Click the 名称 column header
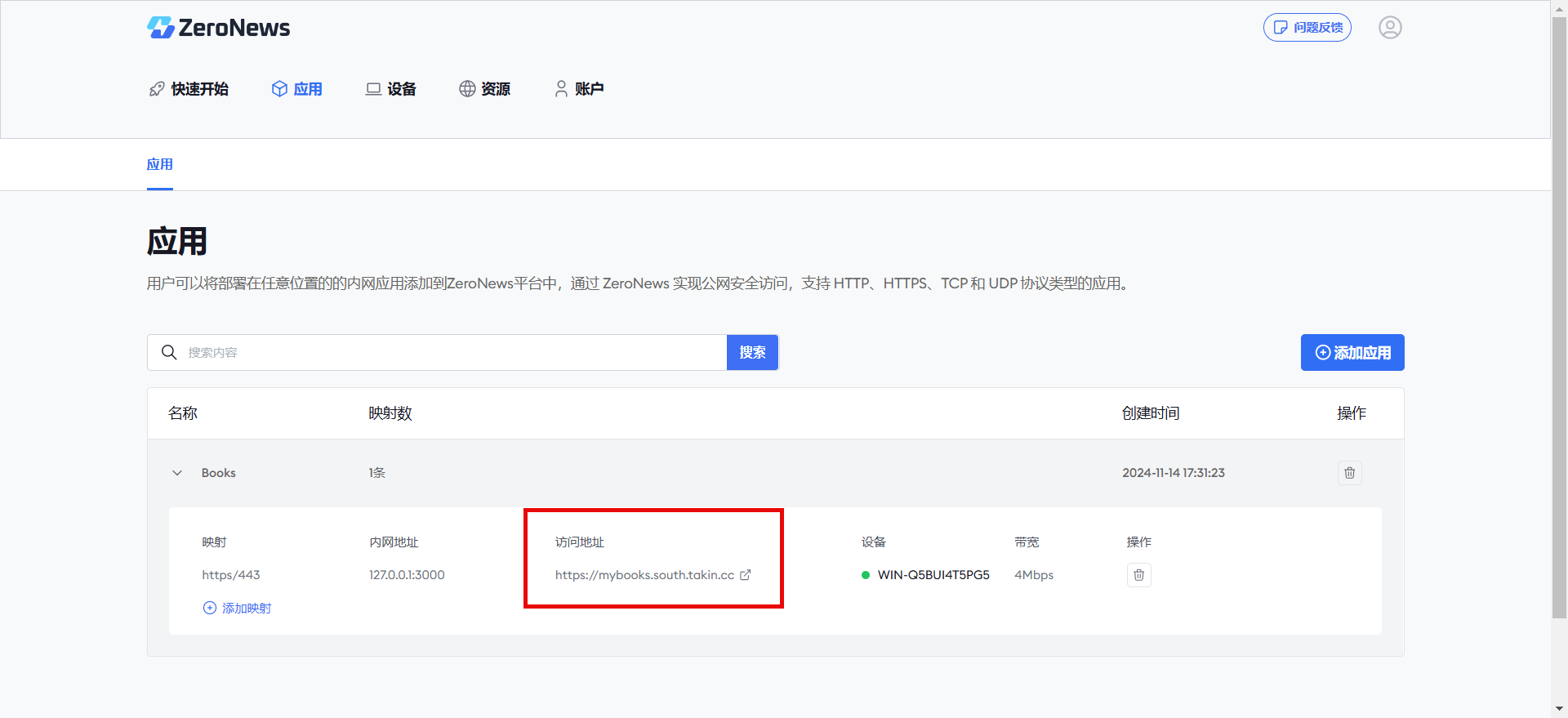The width and height of the screenshot is (1568, 718). tap(183, 413)
